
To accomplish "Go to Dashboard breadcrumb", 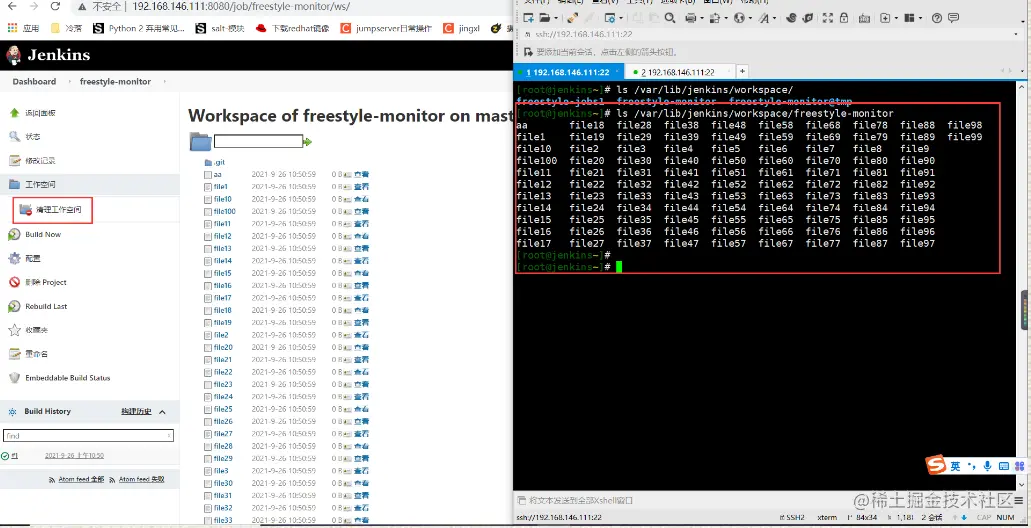I will coord(34,82).
